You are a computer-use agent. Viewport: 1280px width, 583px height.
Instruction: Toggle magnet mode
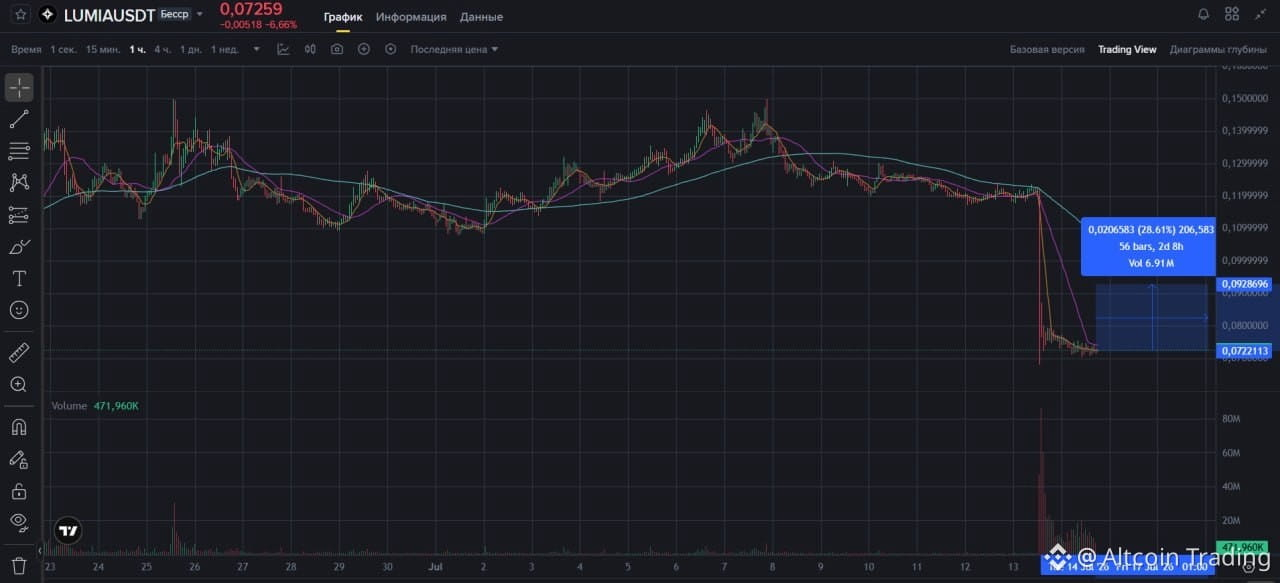pyautogui.click(x=19, y=427)
